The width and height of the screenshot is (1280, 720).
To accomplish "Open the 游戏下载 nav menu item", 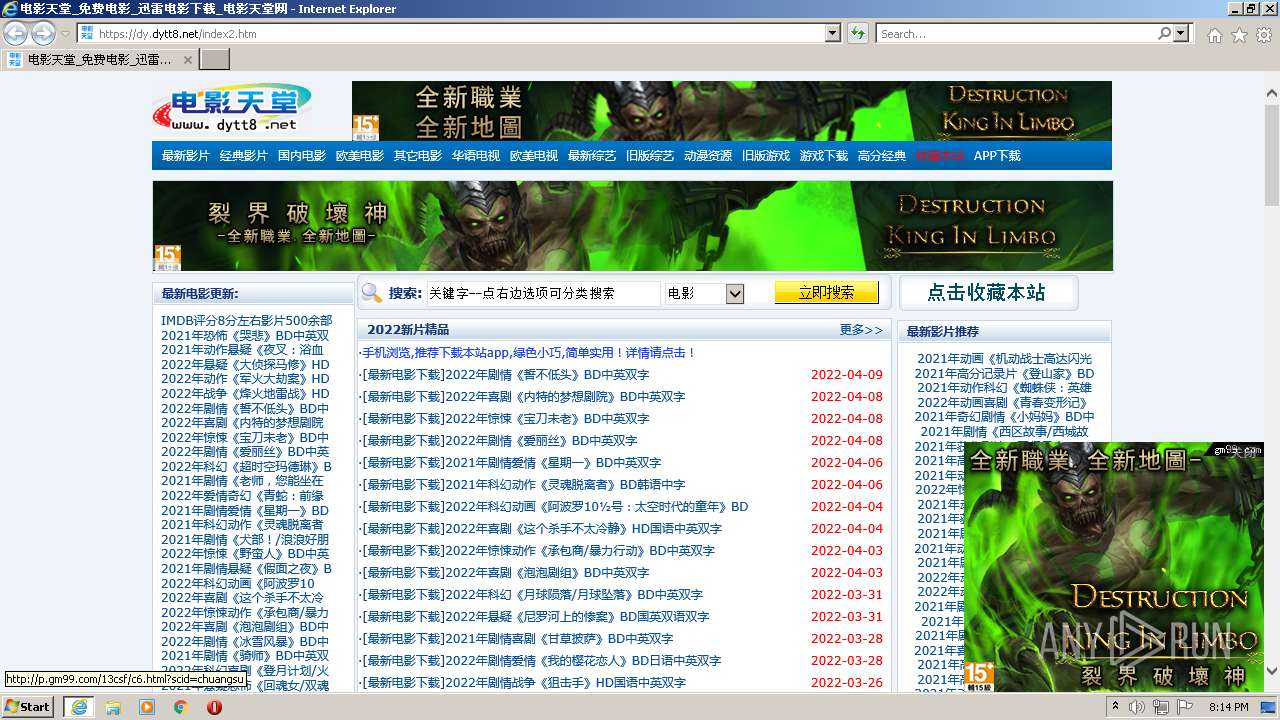I will 824,156.
